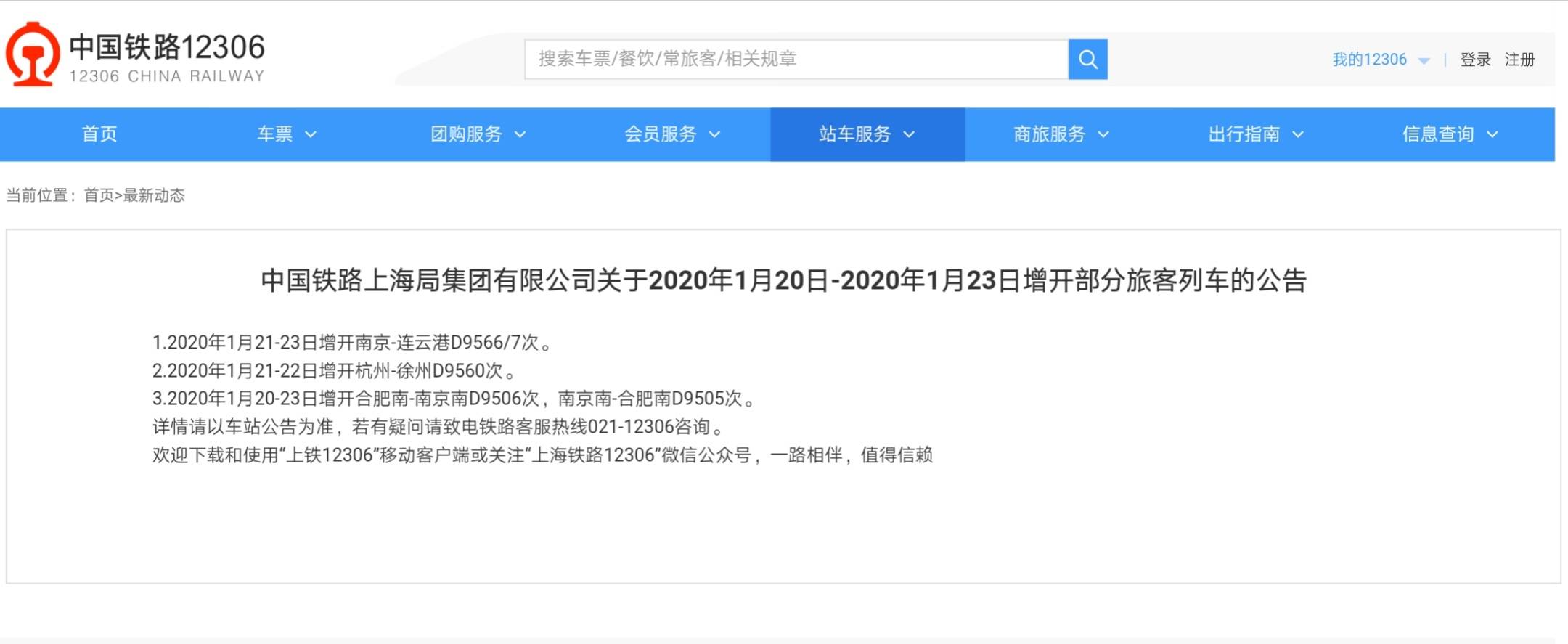1568x644 pixels.
Task: Select the hotline 021-12306 text line
Action: click(439, 427)
